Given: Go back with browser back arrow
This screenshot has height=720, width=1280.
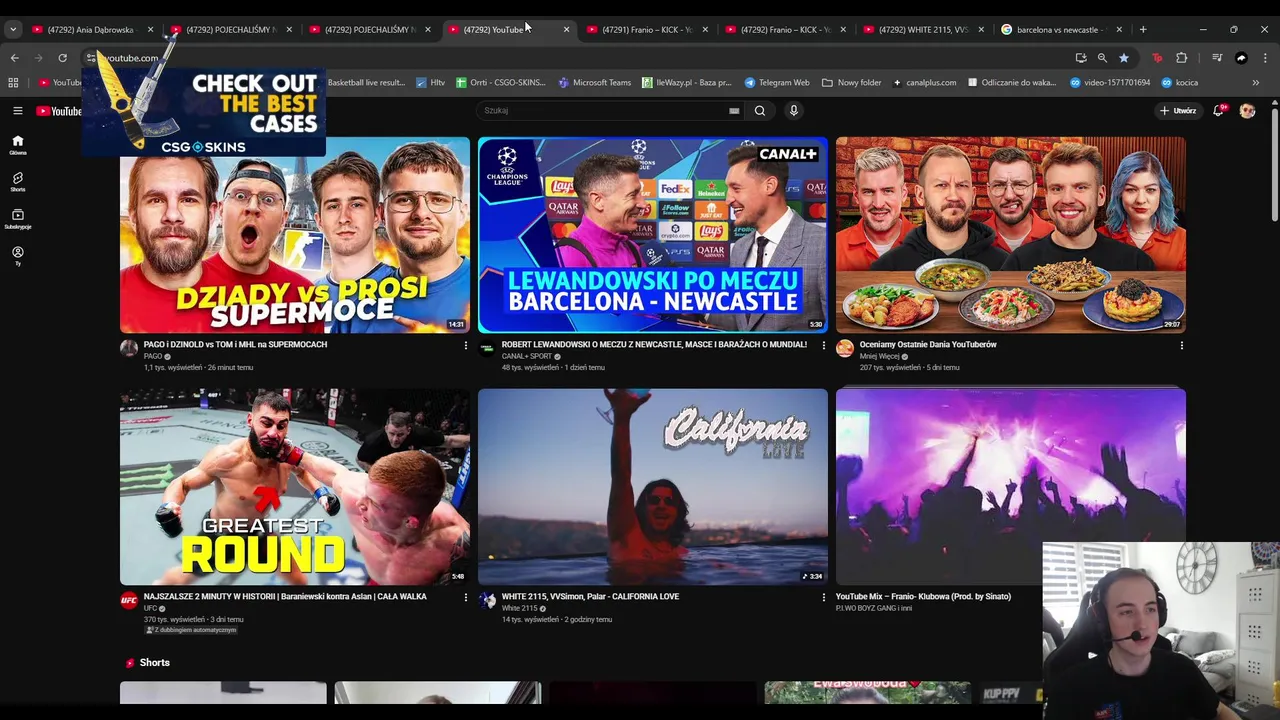Looking at the screenshot, I should (x=14, y=58).
